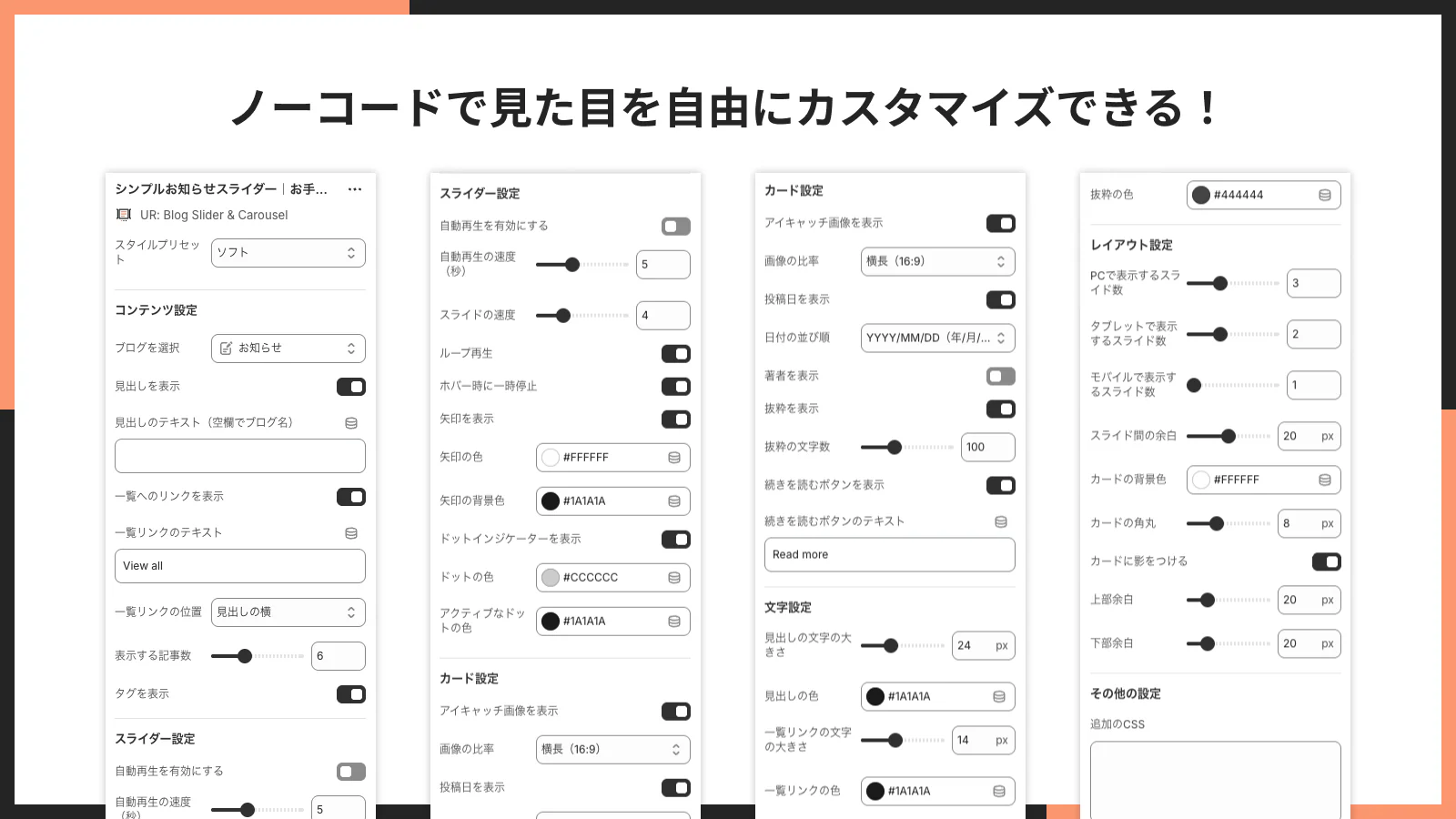Turn off カードに影をつける switch
Viewport: 1456px width, 819px height.
point(1326,562)
